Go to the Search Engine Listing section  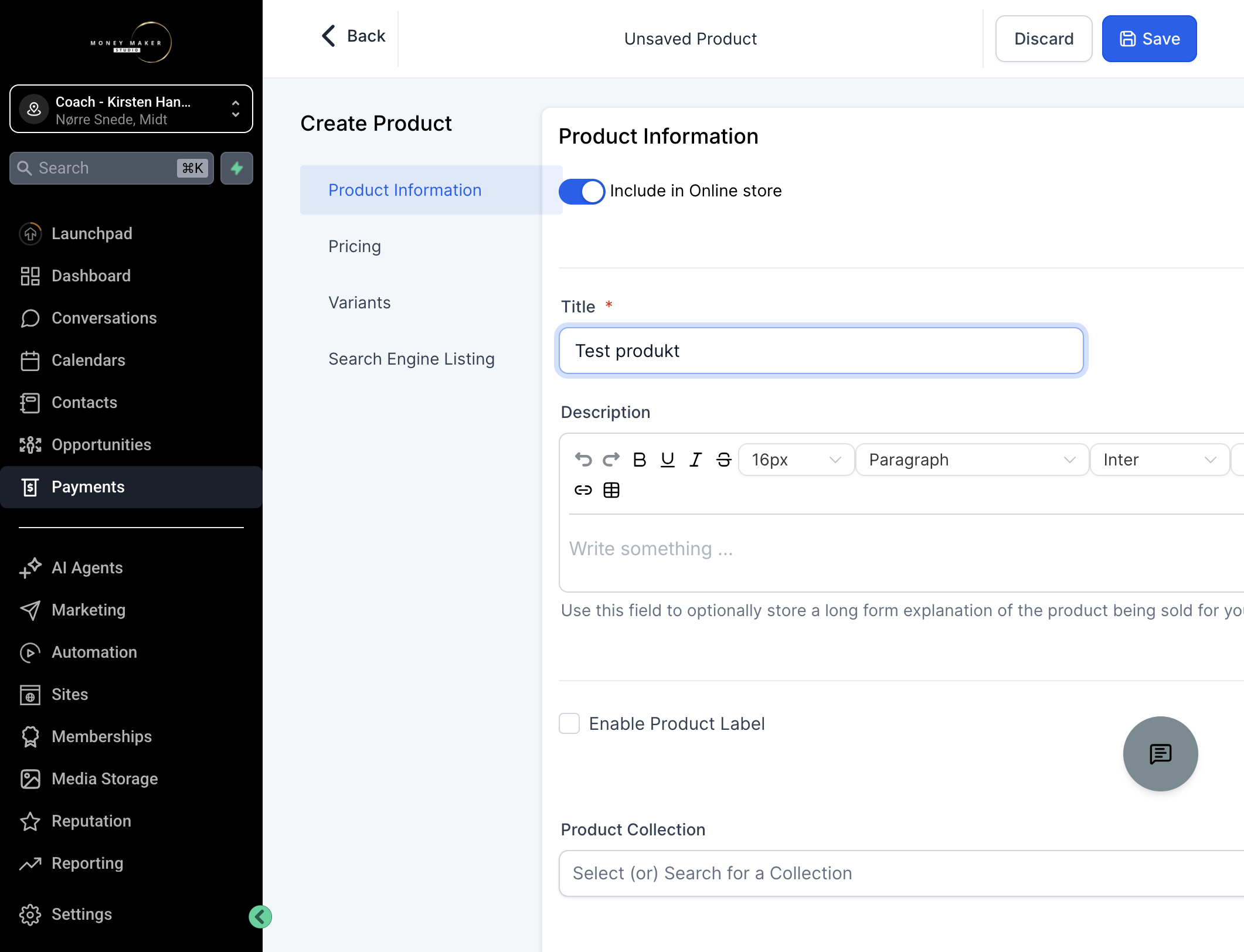pyautogui.click(x=412, y=359)
